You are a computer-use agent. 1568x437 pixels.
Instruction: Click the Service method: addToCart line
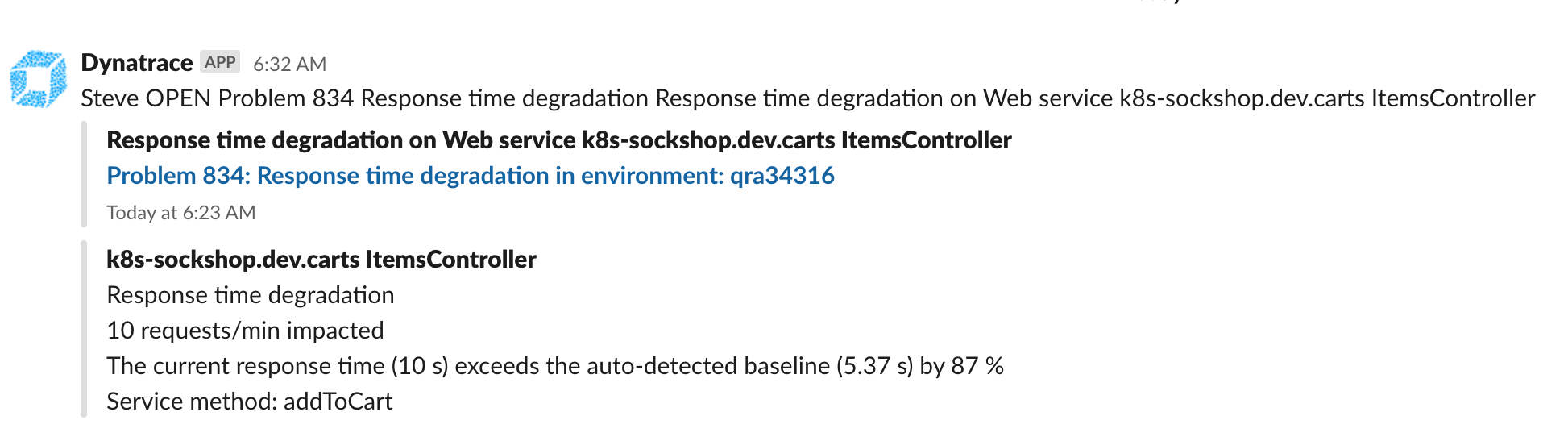(x=250, y=402)
